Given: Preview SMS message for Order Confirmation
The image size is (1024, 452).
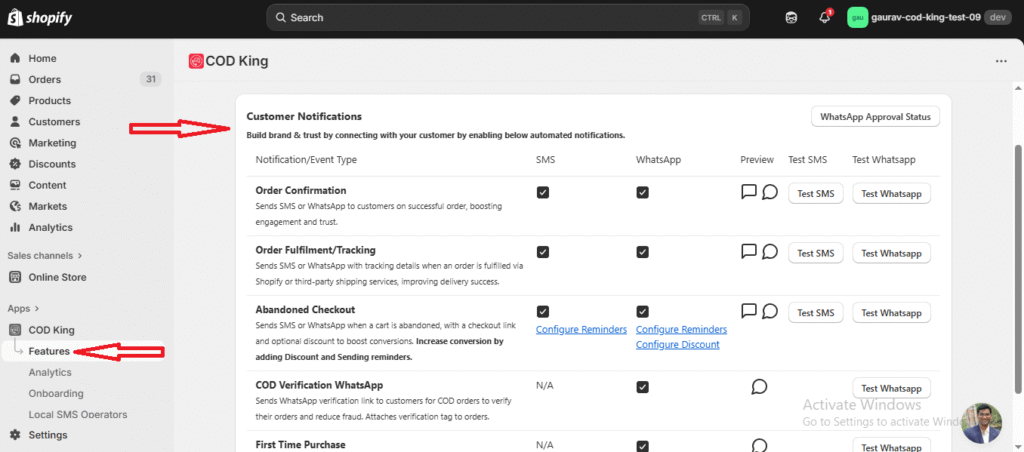Looking at the screenshot, I should (749, 192).
